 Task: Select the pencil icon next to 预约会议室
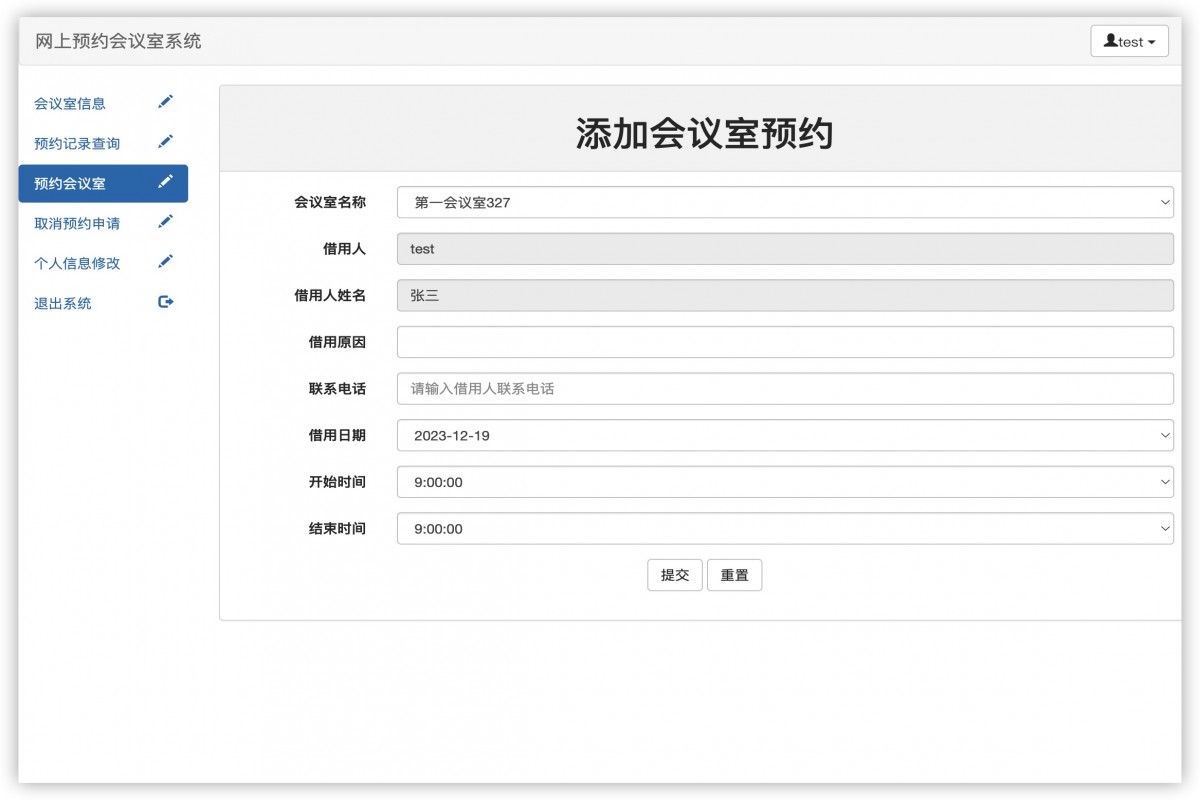point(166,182)
